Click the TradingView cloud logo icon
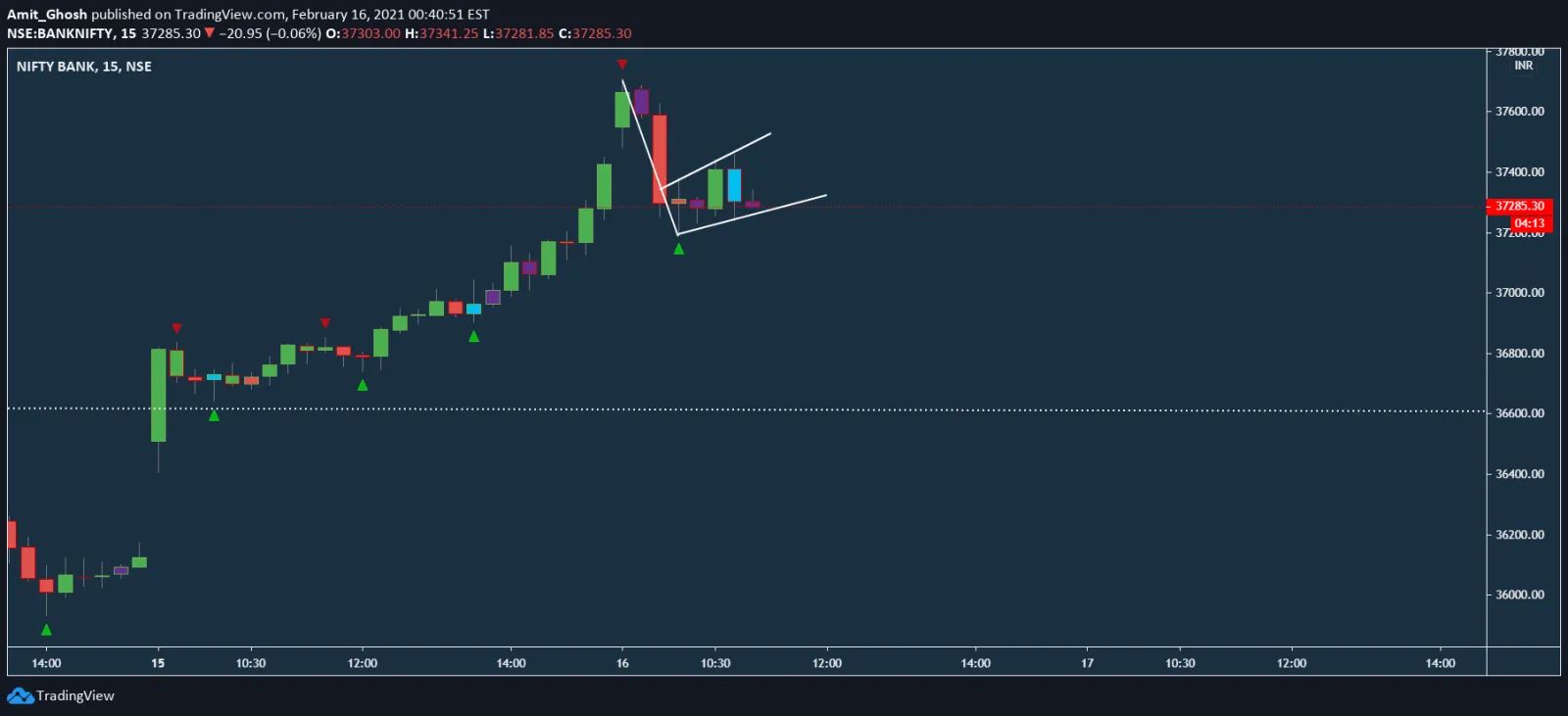Screen dimensions: 1568x716 coord(20,695)
